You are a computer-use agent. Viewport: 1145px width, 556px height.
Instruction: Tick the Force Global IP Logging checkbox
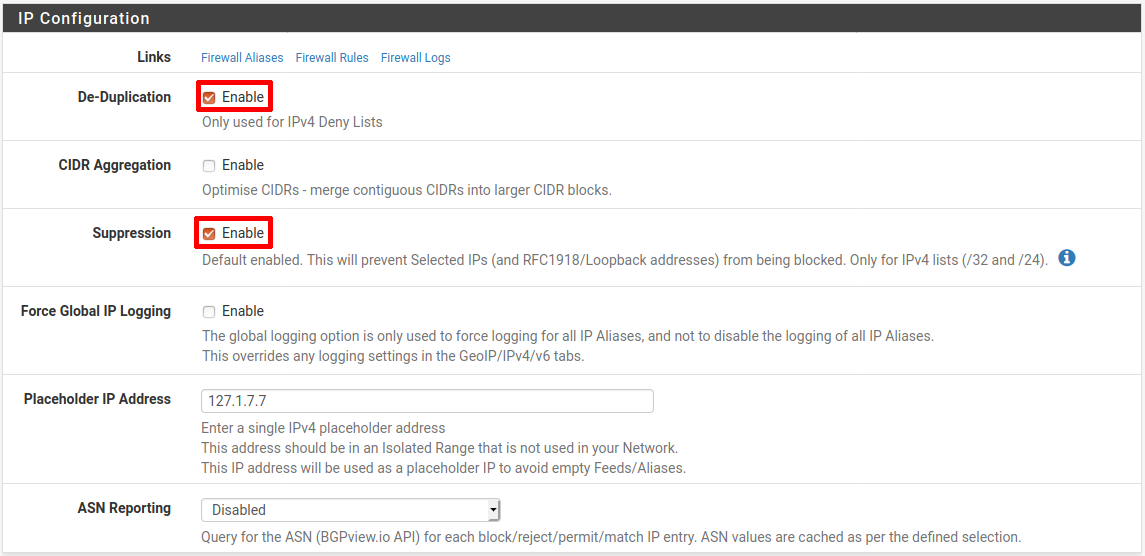coord(209,312)
